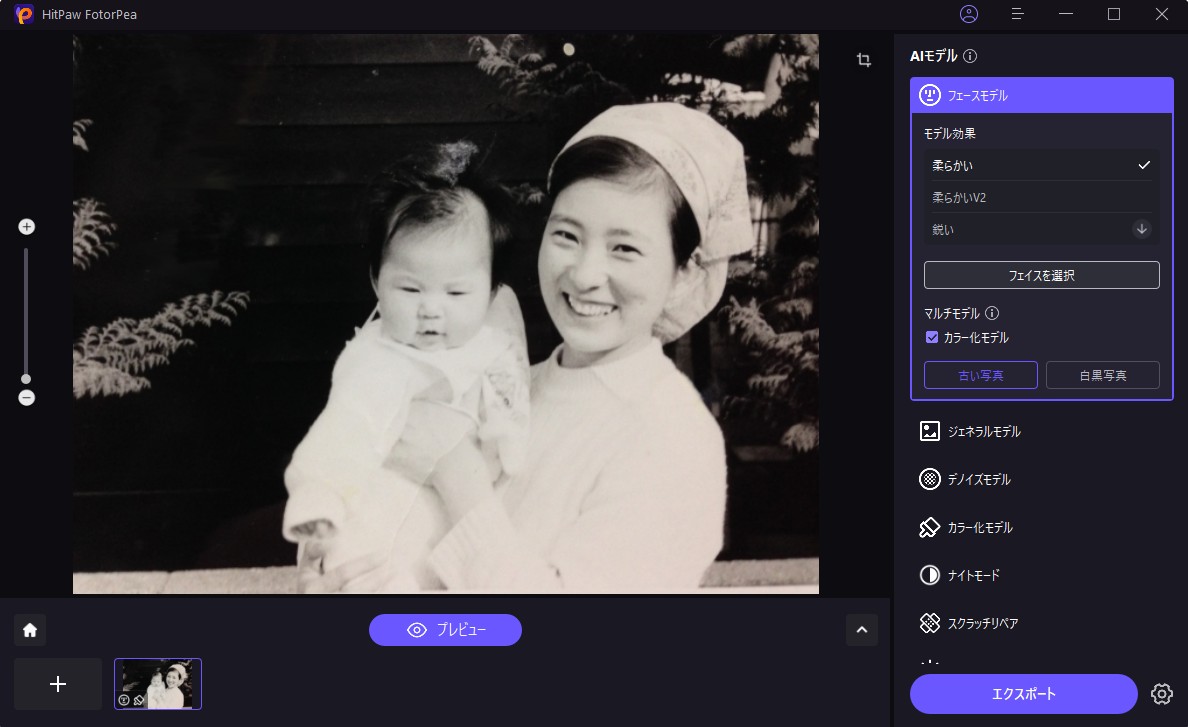
Task: Open the settings gear icon
Action: (x=1161, y=694)
